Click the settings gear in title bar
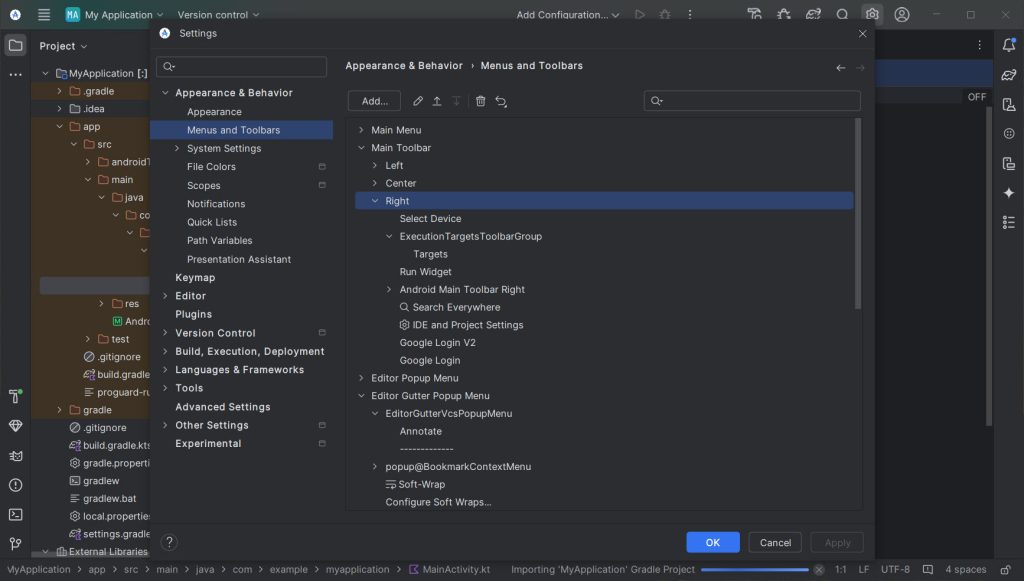Viewport: 1024px width, 581px height. pos(872,14)
